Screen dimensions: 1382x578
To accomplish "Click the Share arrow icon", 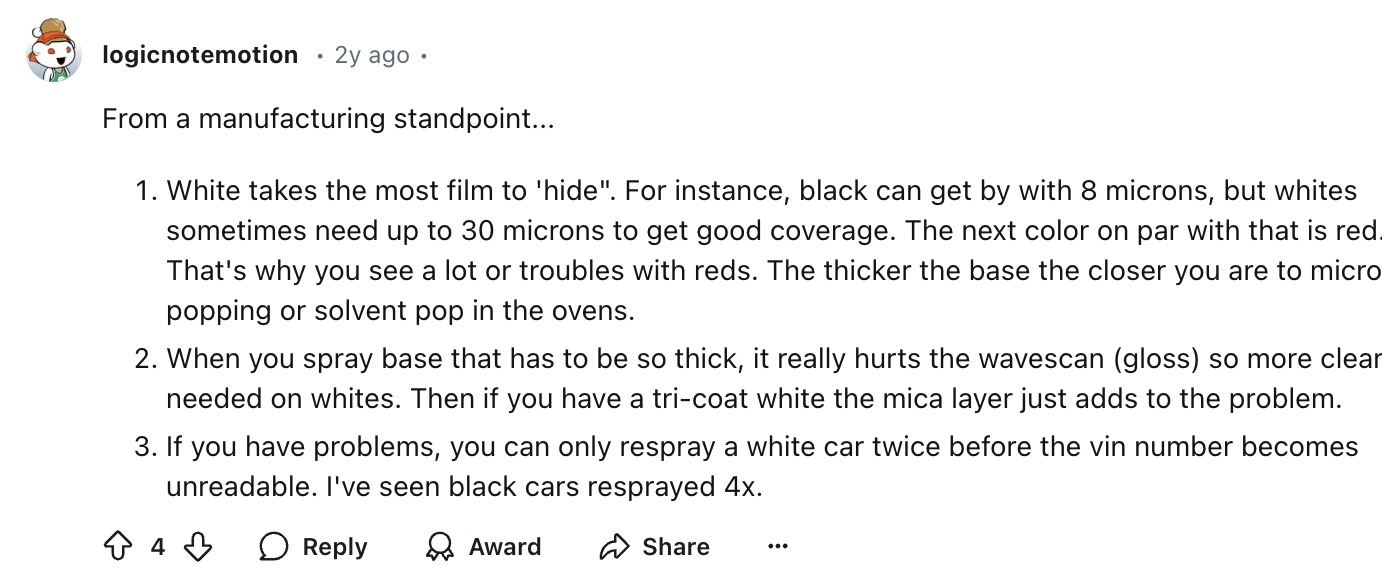I will (x=612, y=547).
